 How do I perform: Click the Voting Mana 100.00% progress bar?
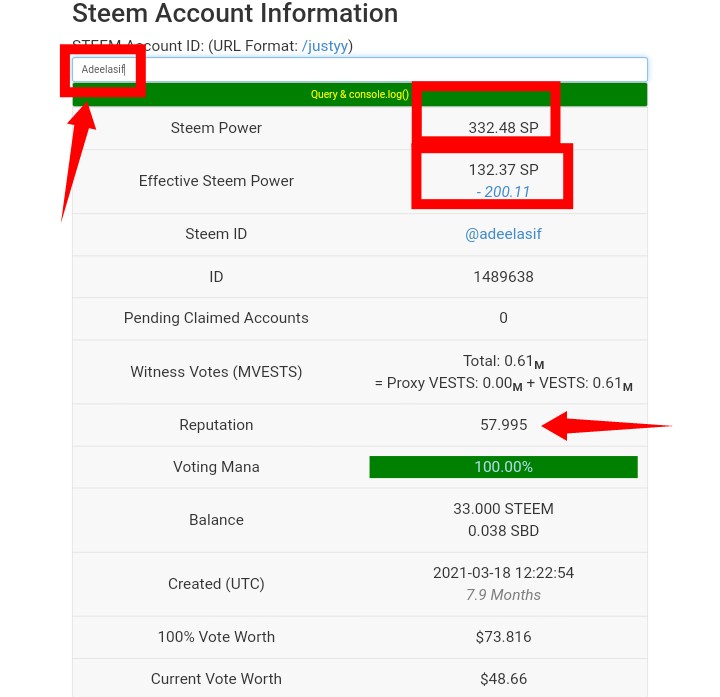503,467
